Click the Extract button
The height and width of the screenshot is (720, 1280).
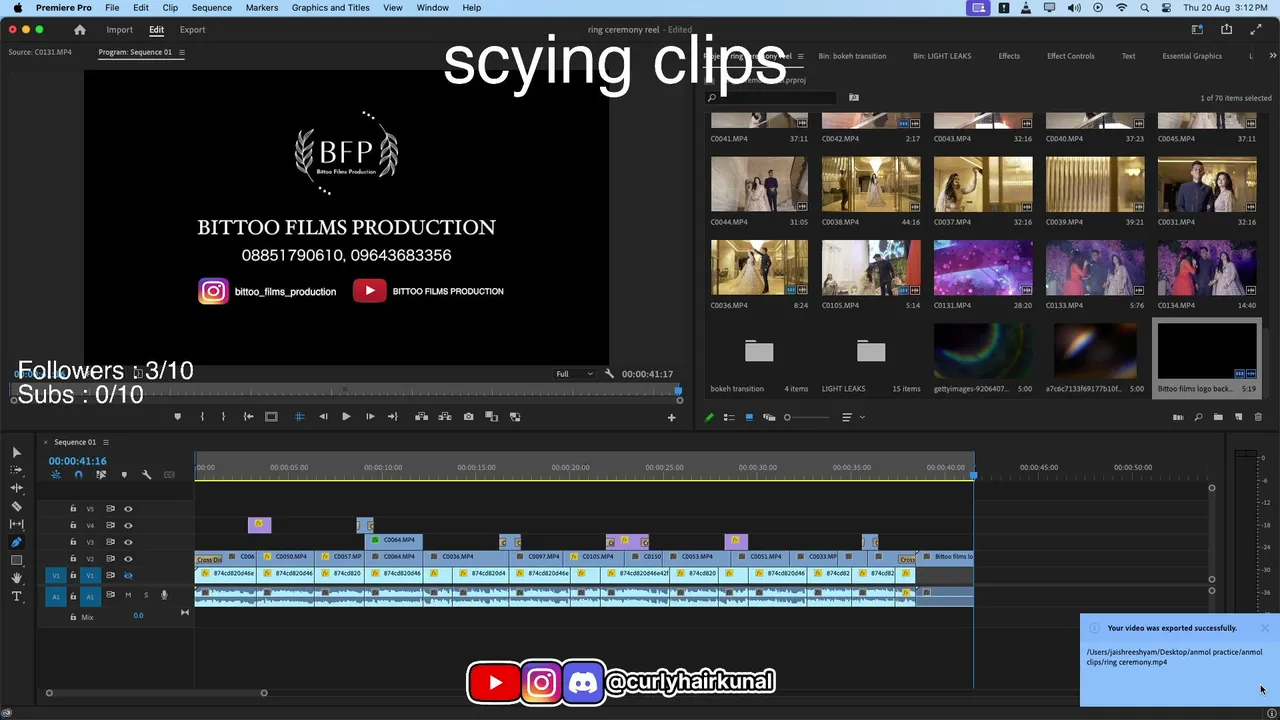[x=445, y=417]
